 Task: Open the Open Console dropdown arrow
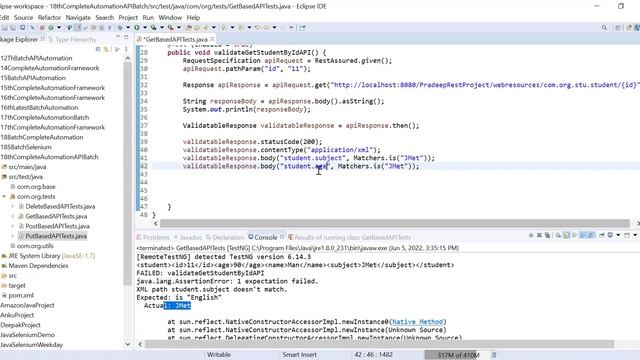(635, 236)
